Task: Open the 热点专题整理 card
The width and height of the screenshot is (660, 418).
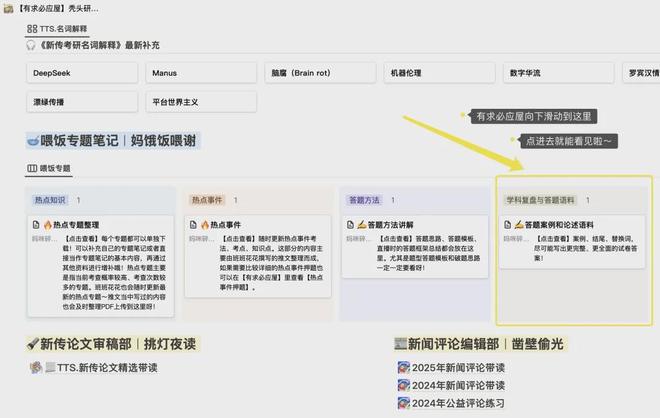Action: pos(101,266)
